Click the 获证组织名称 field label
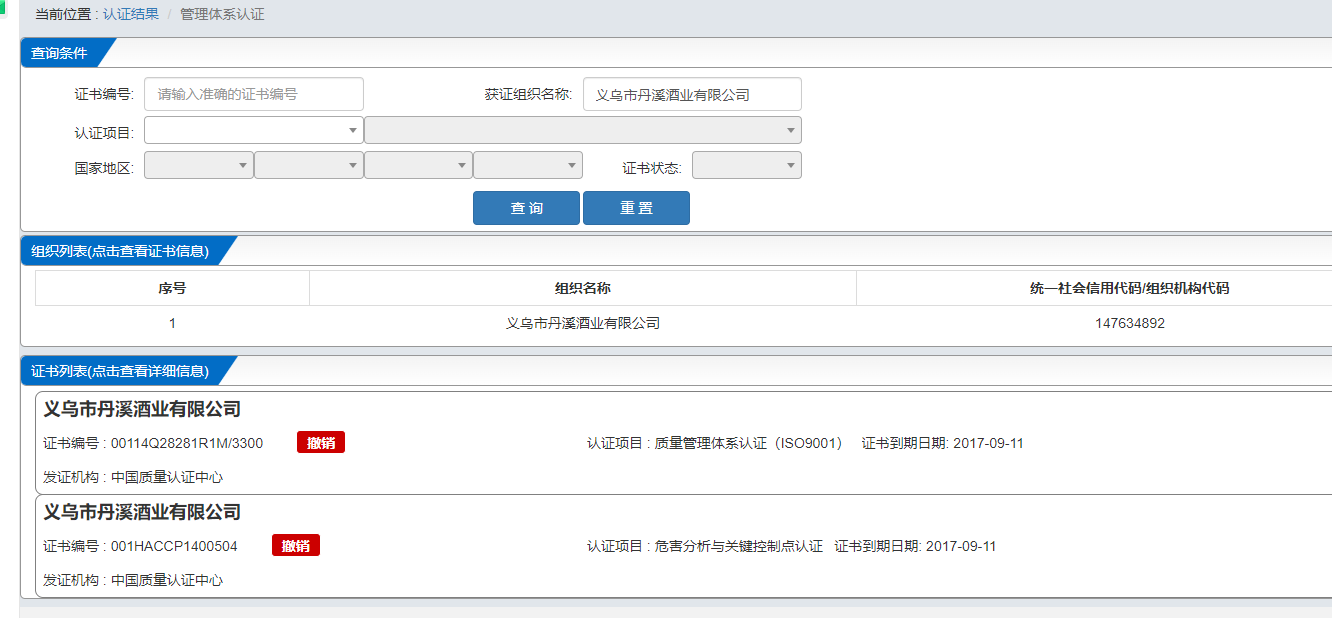This screenshot has width=1332, height=618. [x=528, y=94]
